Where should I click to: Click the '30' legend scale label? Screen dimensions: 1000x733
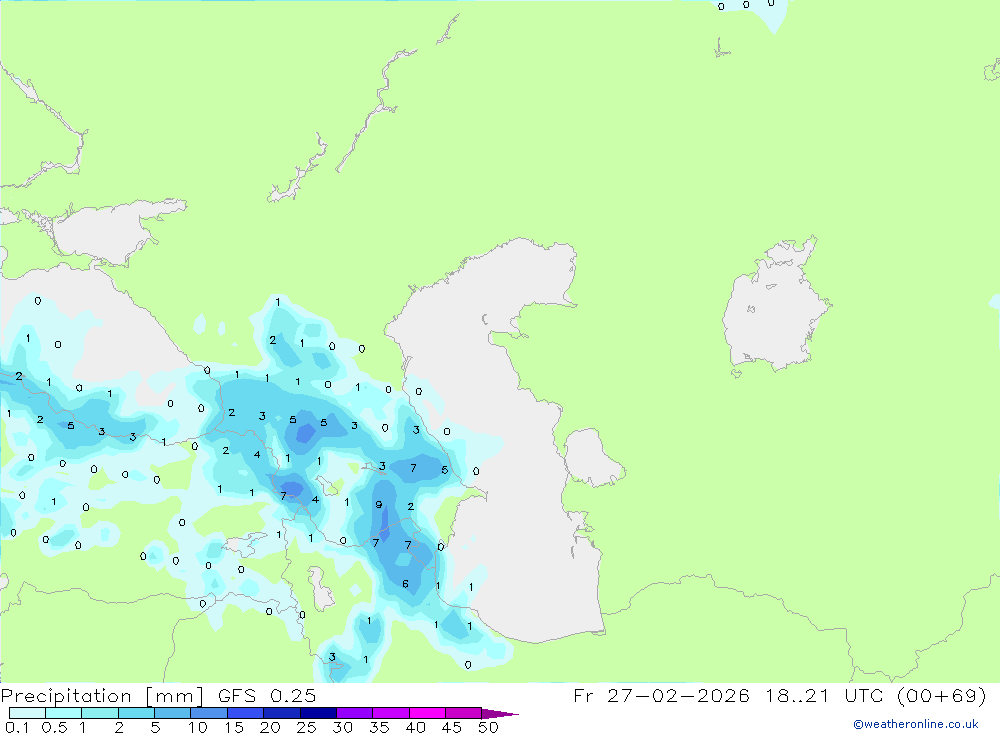coord(343,727)
